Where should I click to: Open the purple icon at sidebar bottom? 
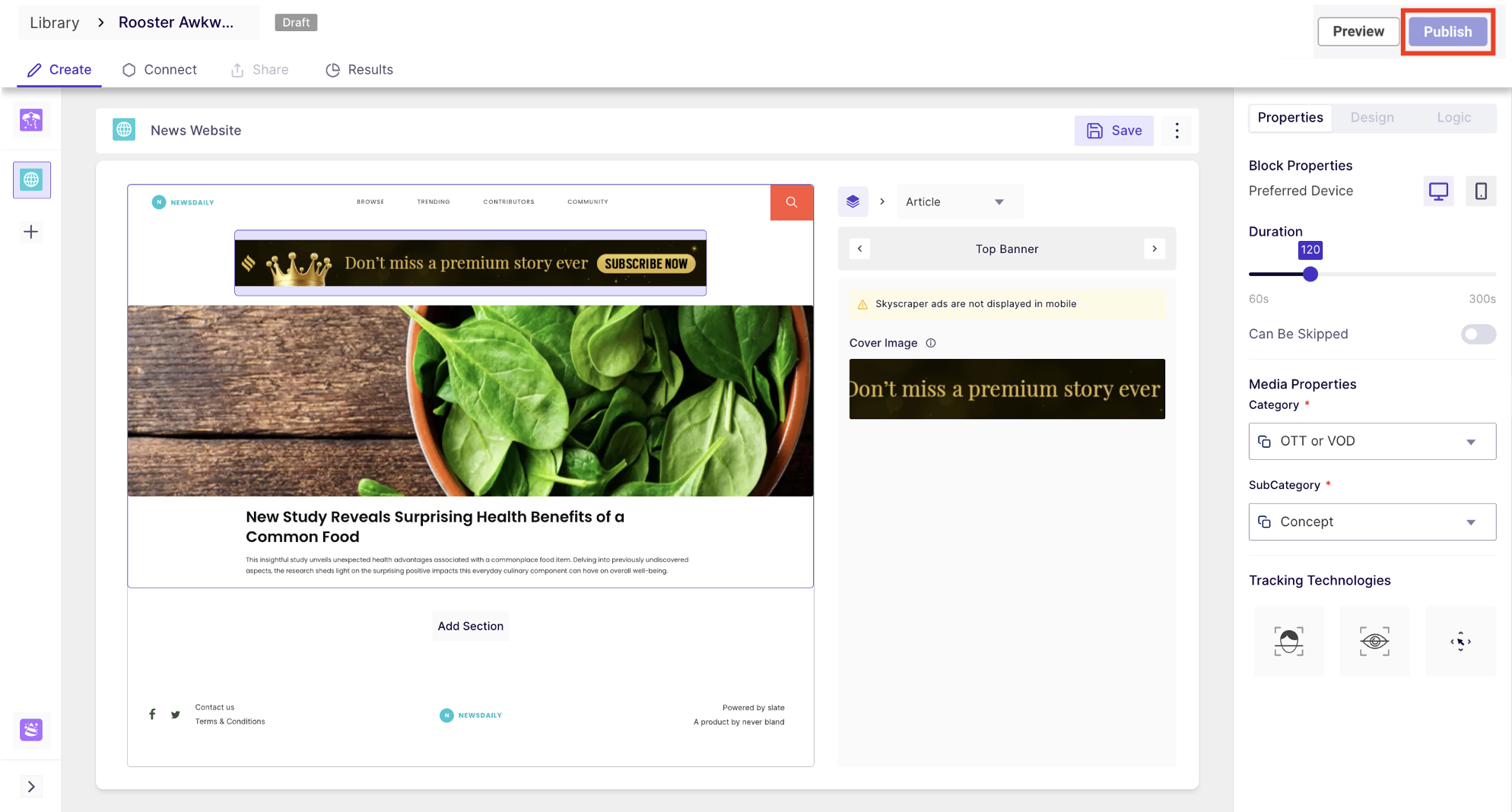tap(31, 730)
